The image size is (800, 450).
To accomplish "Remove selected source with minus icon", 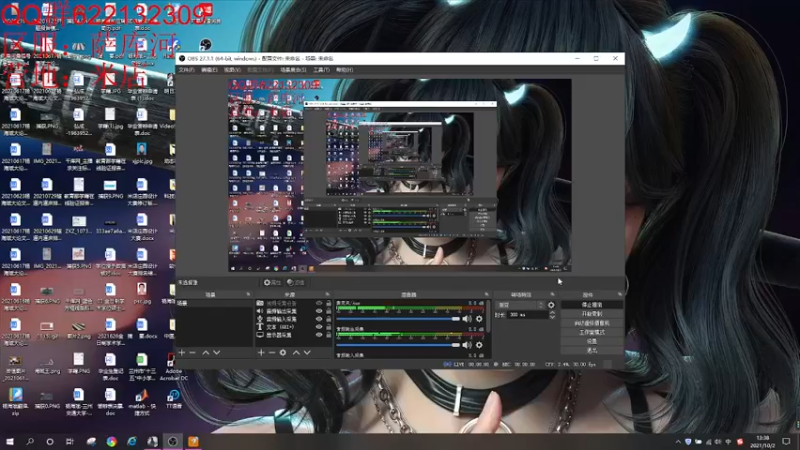I will (x=272, y=353).
